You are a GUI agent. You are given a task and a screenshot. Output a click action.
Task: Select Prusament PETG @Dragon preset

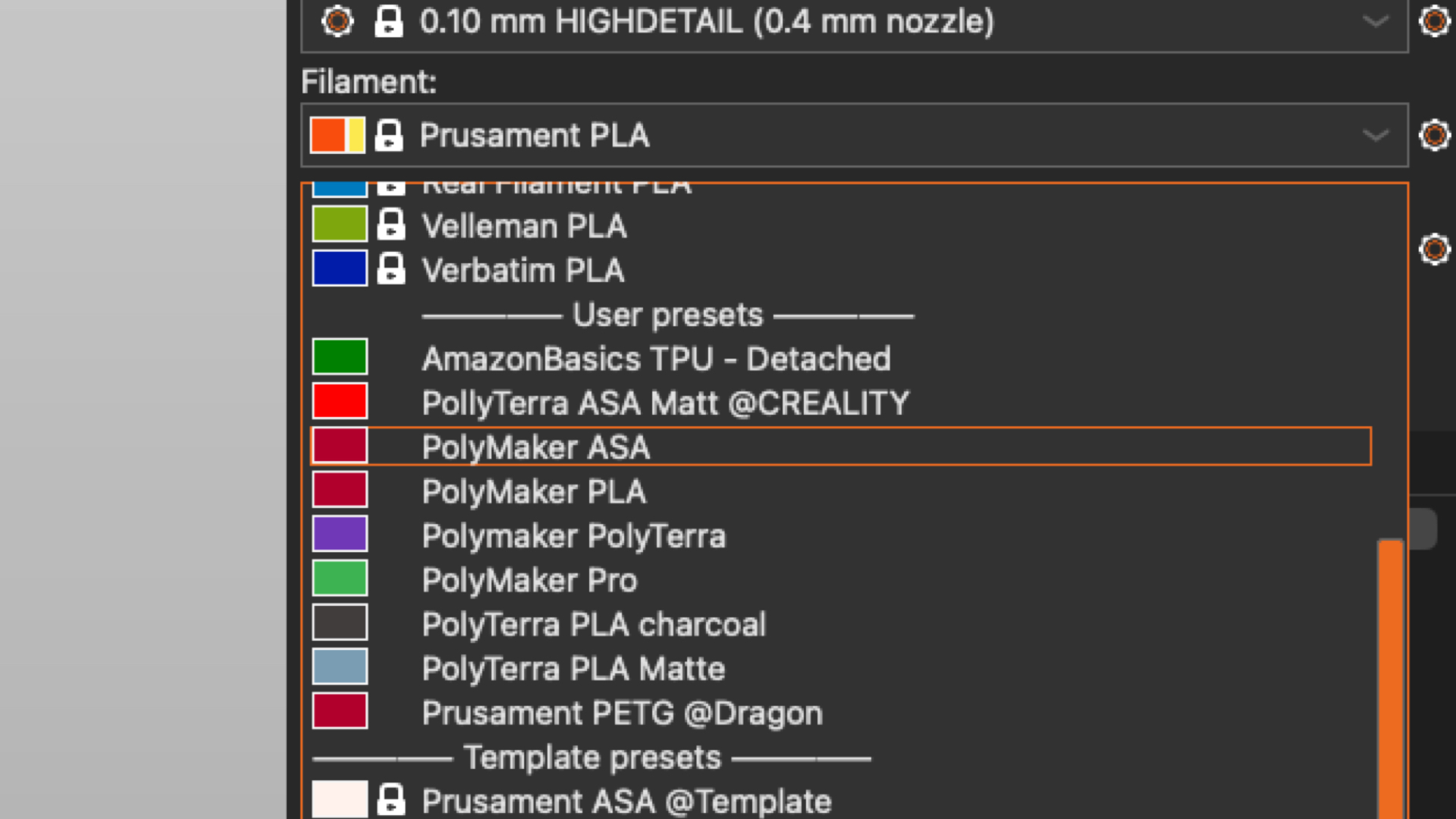click(842, 712)
